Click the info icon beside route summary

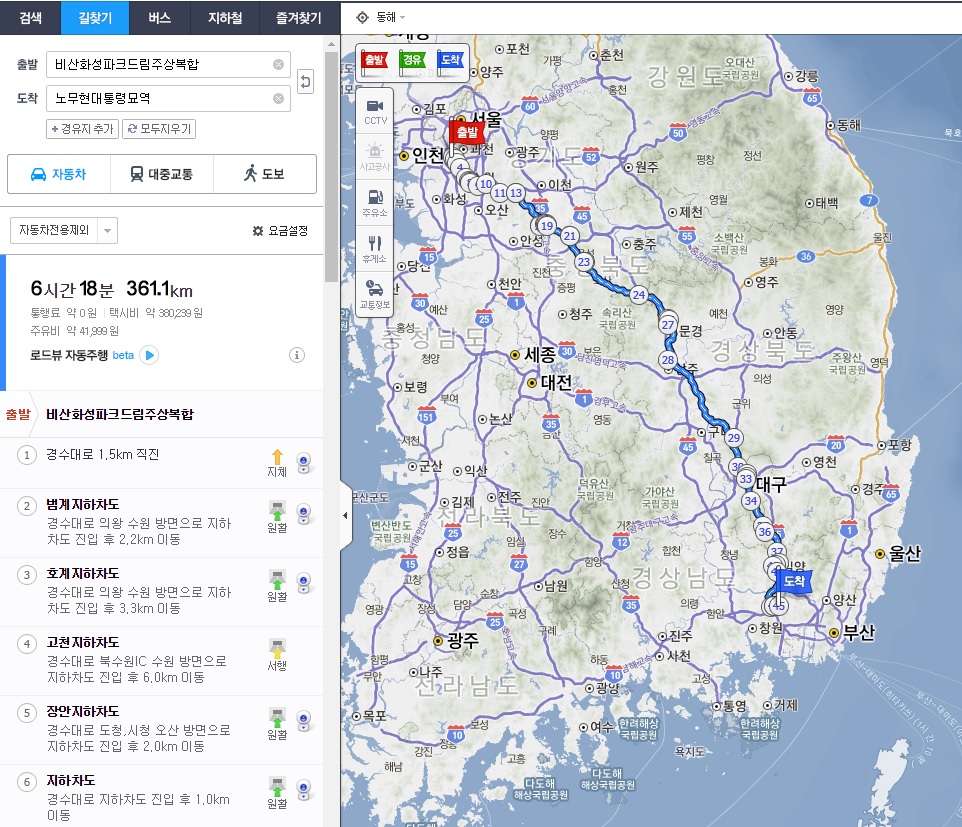(297, 355)
